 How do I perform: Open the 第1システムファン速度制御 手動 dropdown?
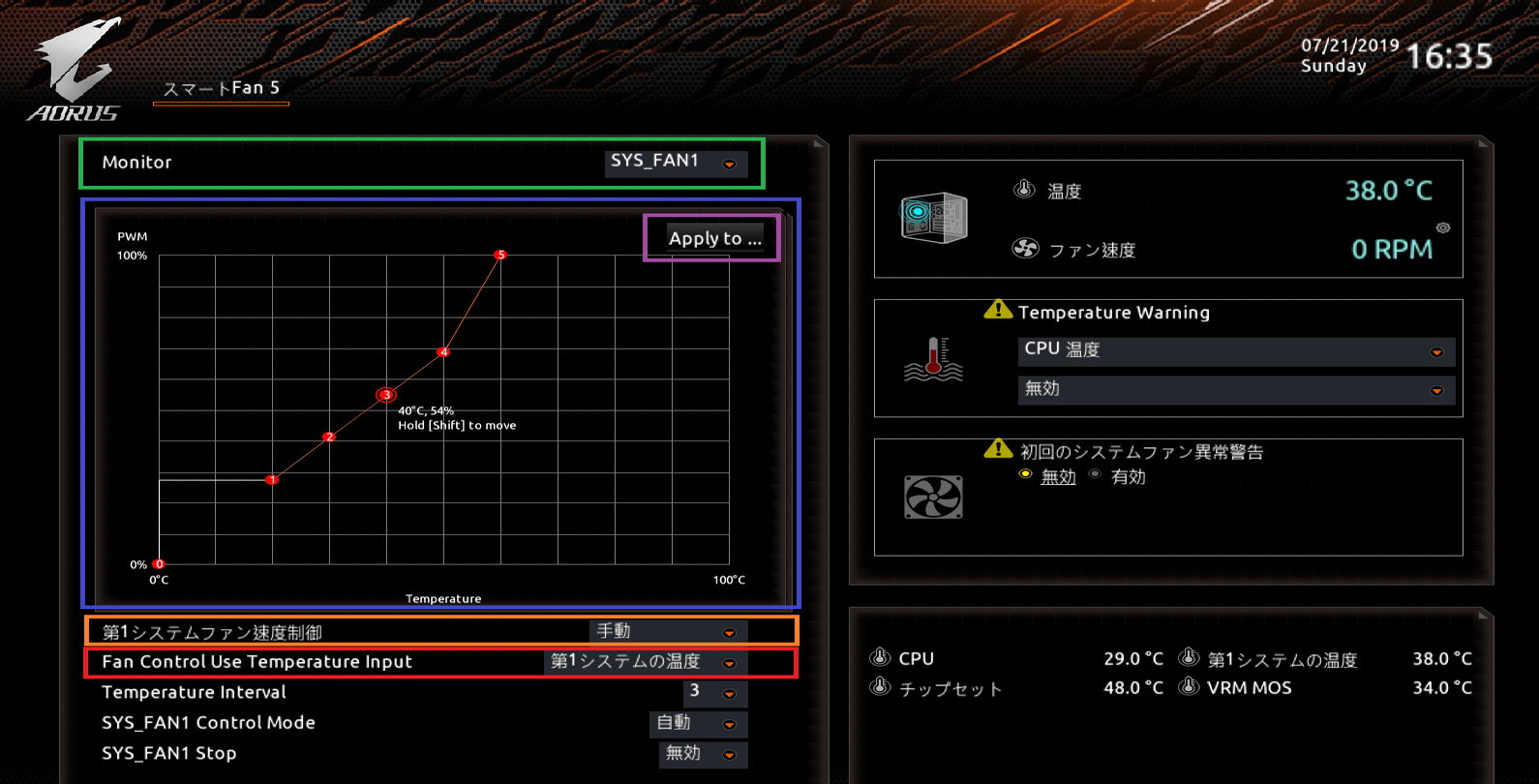coord(667,632)
